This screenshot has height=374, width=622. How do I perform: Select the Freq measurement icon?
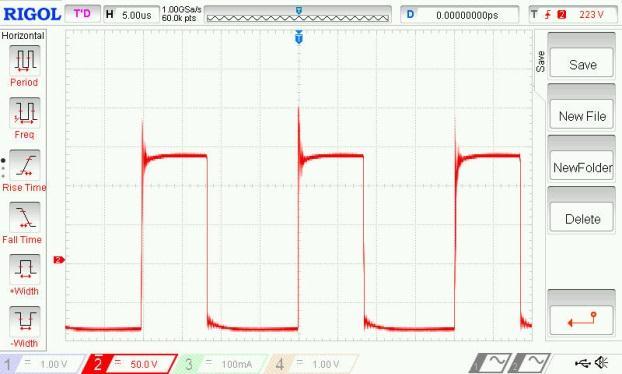pos(24,113)
